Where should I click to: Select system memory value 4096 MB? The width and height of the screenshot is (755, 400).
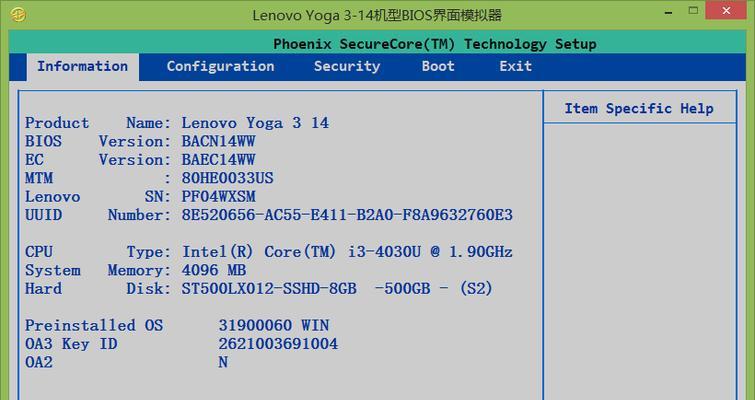coord(214,271)
